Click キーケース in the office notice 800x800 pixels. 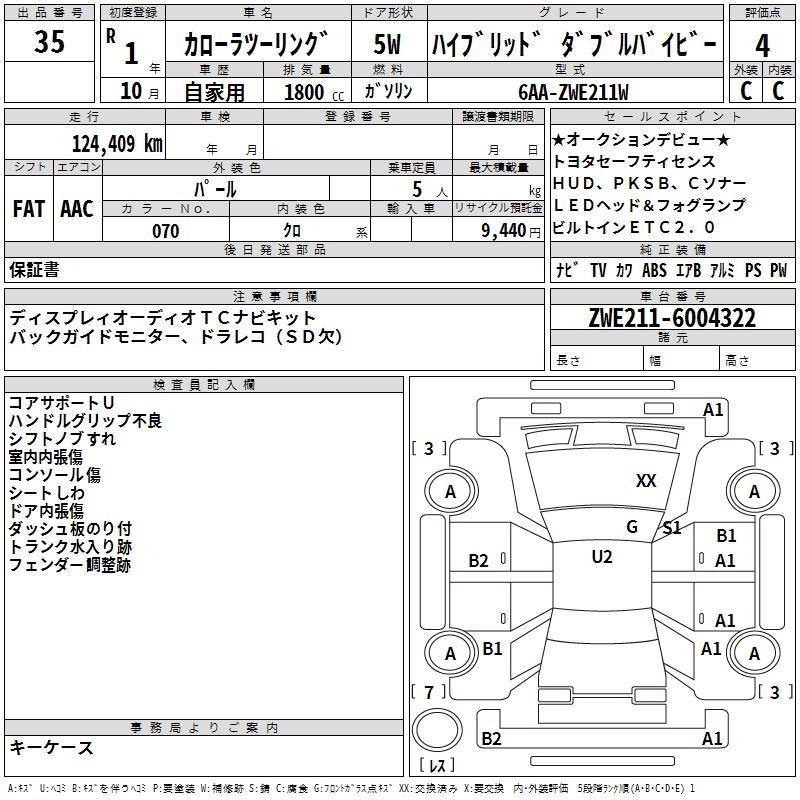[x=52, y=747]
